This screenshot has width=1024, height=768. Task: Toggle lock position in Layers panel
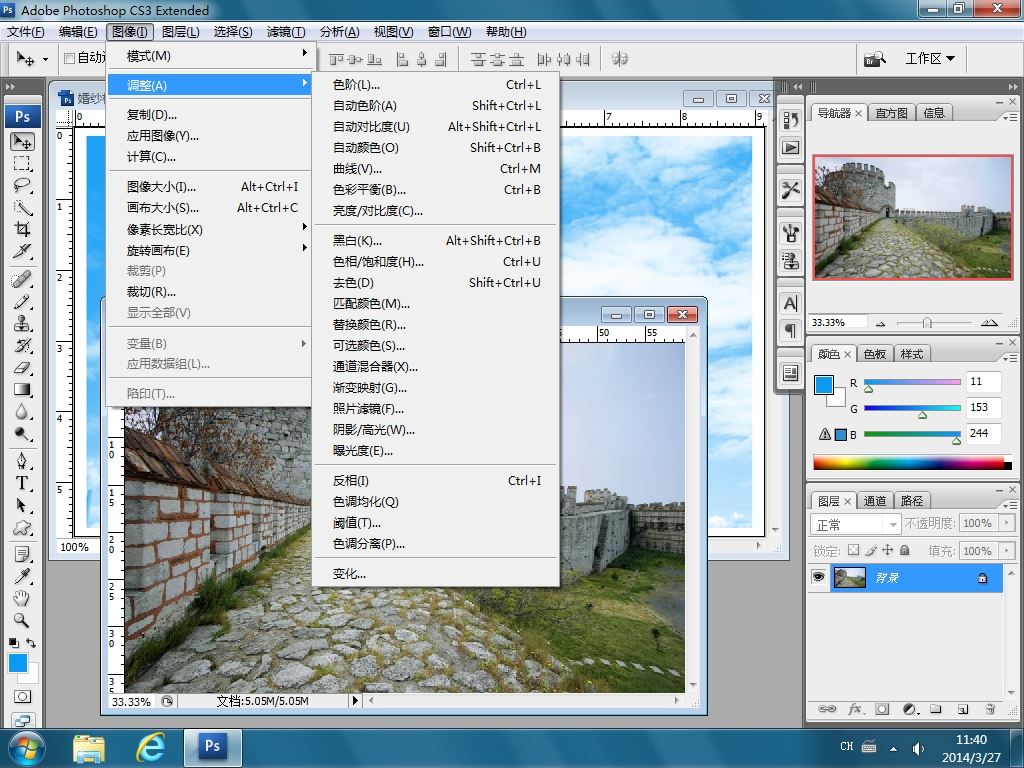(x=888, y=551)
